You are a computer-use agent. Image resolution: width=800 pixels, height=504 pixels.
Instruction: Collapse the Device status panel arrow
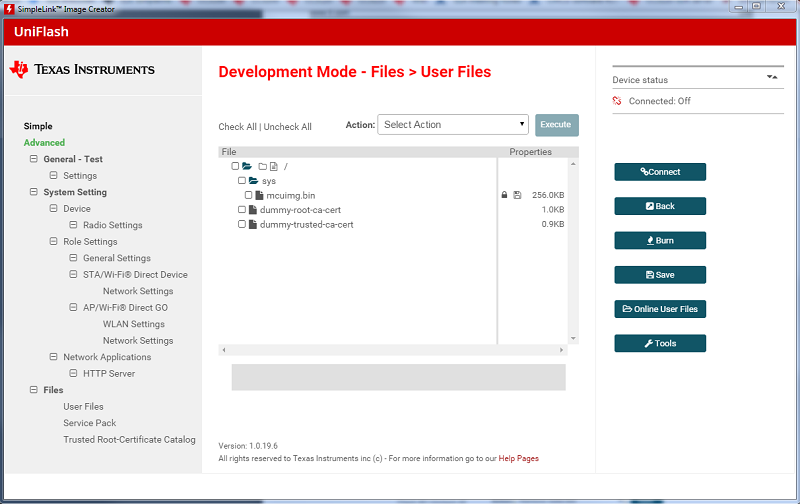[x=771, y=77]
